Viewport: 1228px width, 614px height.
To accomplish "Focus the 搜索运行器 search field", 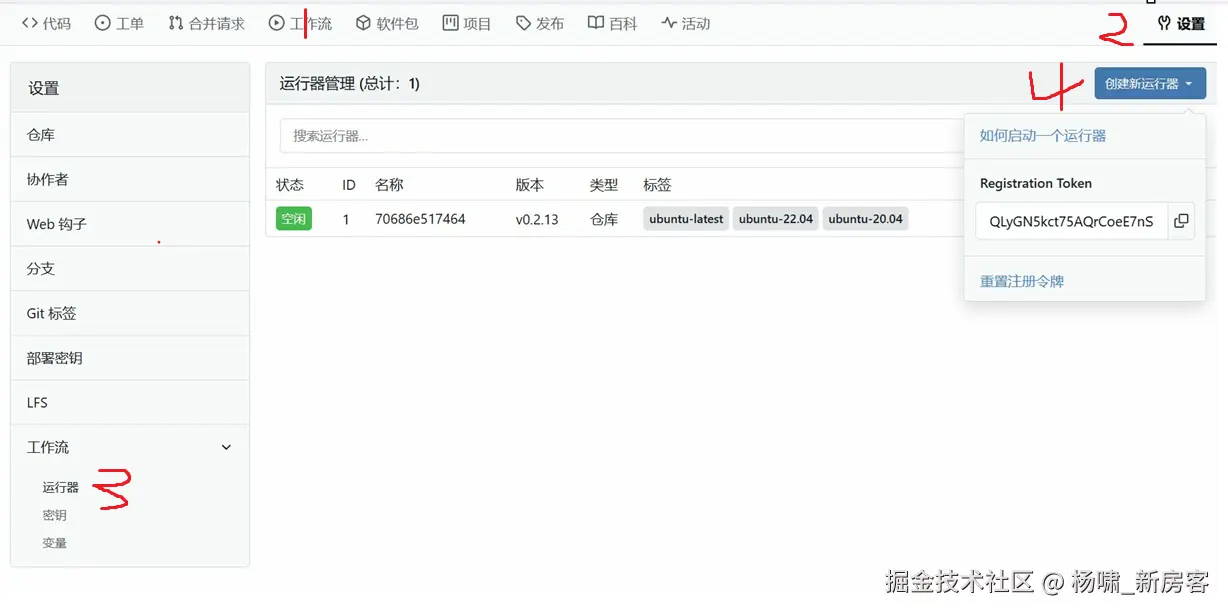I will coord(620,136).
